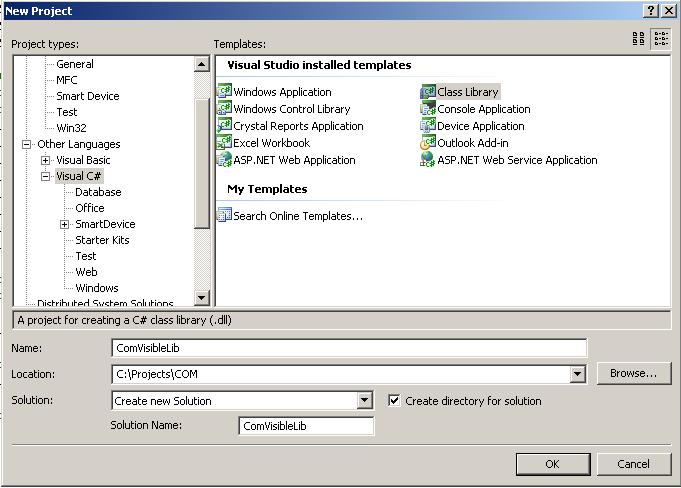Select the Class Library template icon
This screenshot has height=488, width=681.
[428, 91]
